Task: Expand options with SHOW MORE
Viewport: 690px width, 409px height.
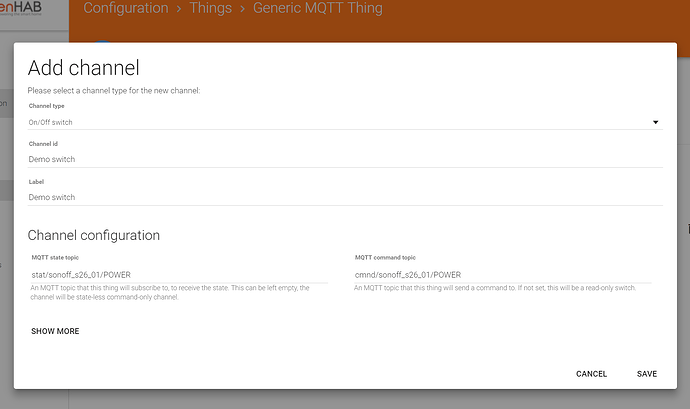Action: click(x=55, y=331)
